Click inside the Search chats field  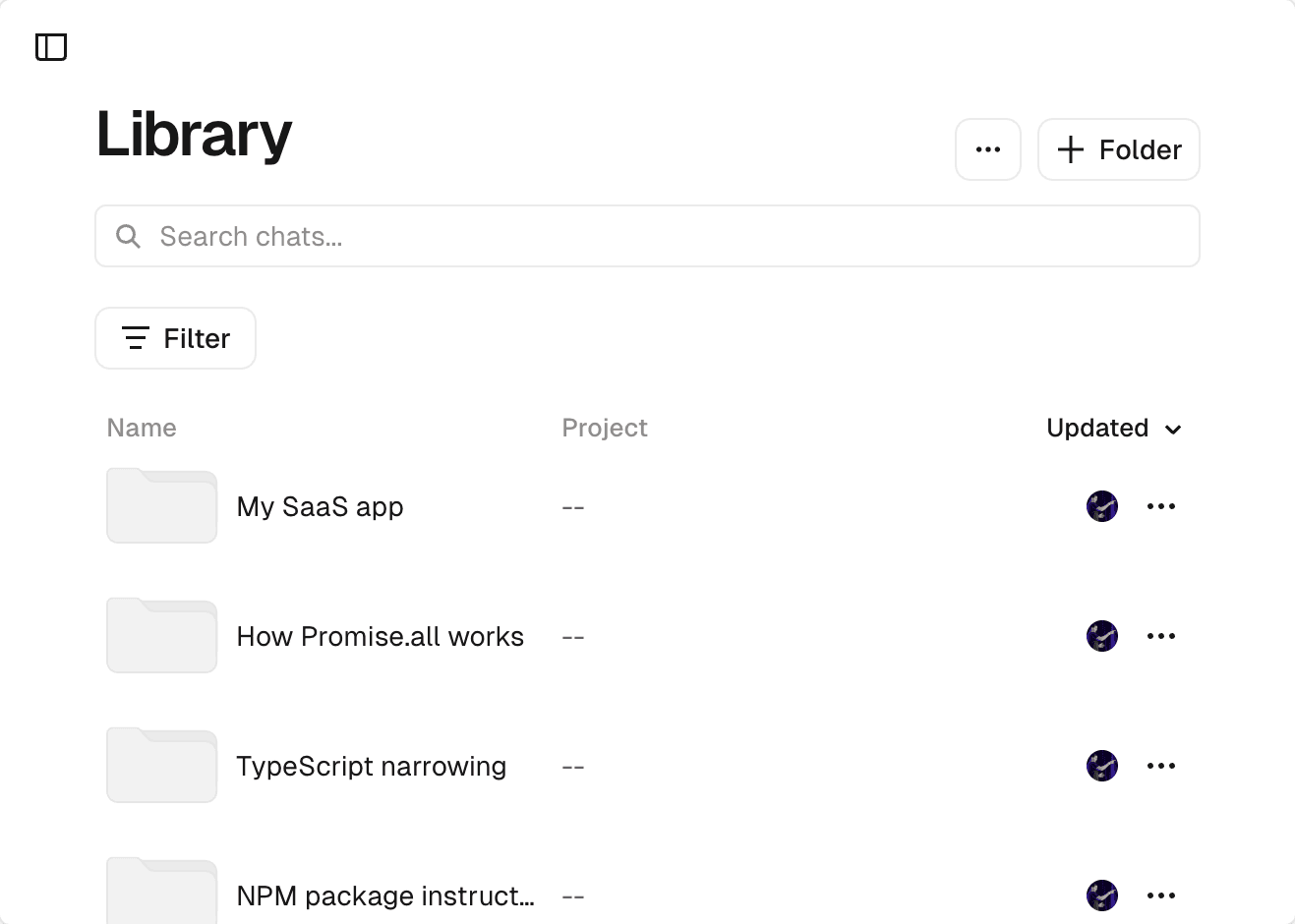[x=393, y=236]
